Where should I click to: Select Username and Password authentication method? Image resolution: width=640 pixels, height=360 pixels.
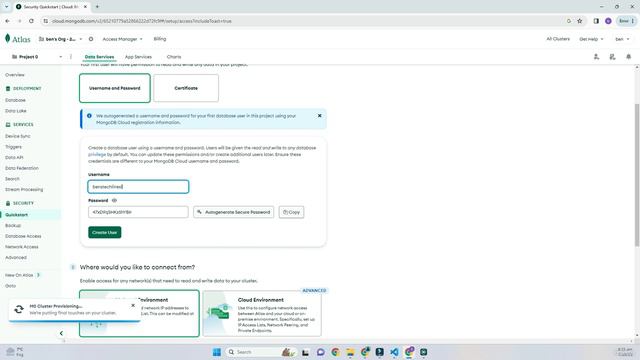pyautogui.click(x=115, y=88)
